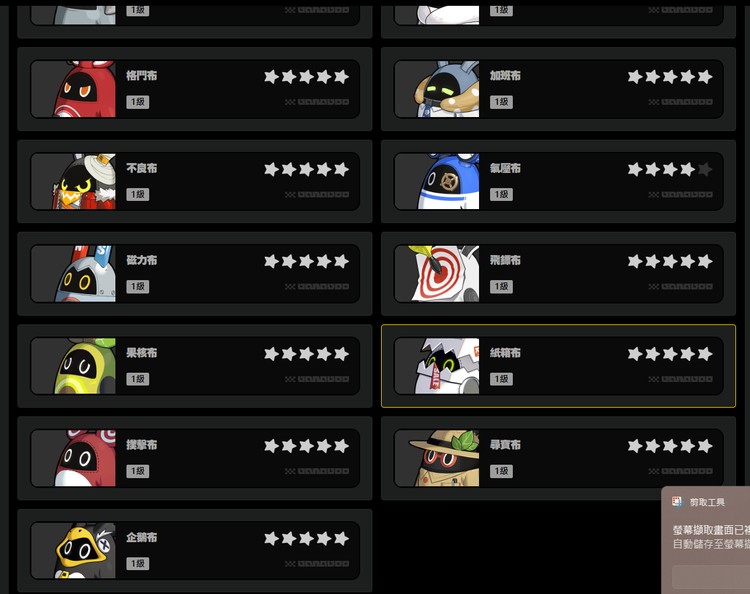Click the 1級 level badge under 尋寶布
Viewport: 750px width, 594px height.
[501, 471]
